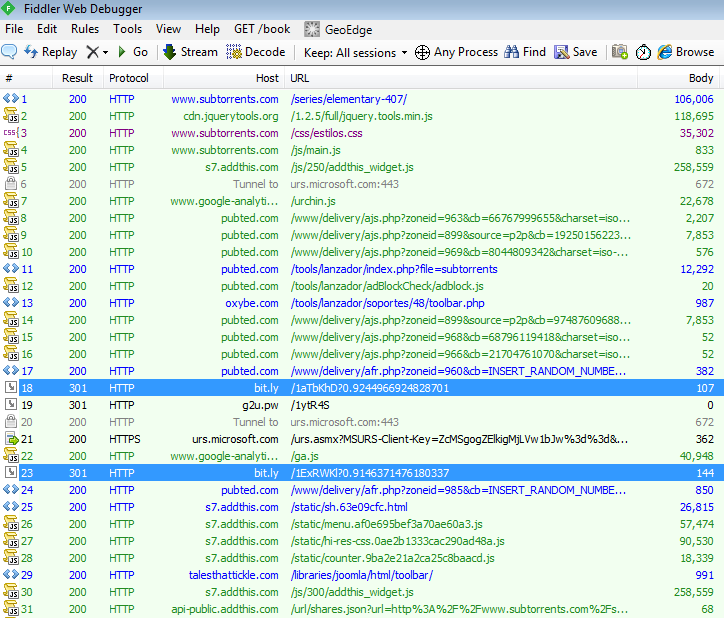Viewport: 724px width, 618px height.
Task: Open Keep: All sessions dropdown
Action: tap(355, 53)
